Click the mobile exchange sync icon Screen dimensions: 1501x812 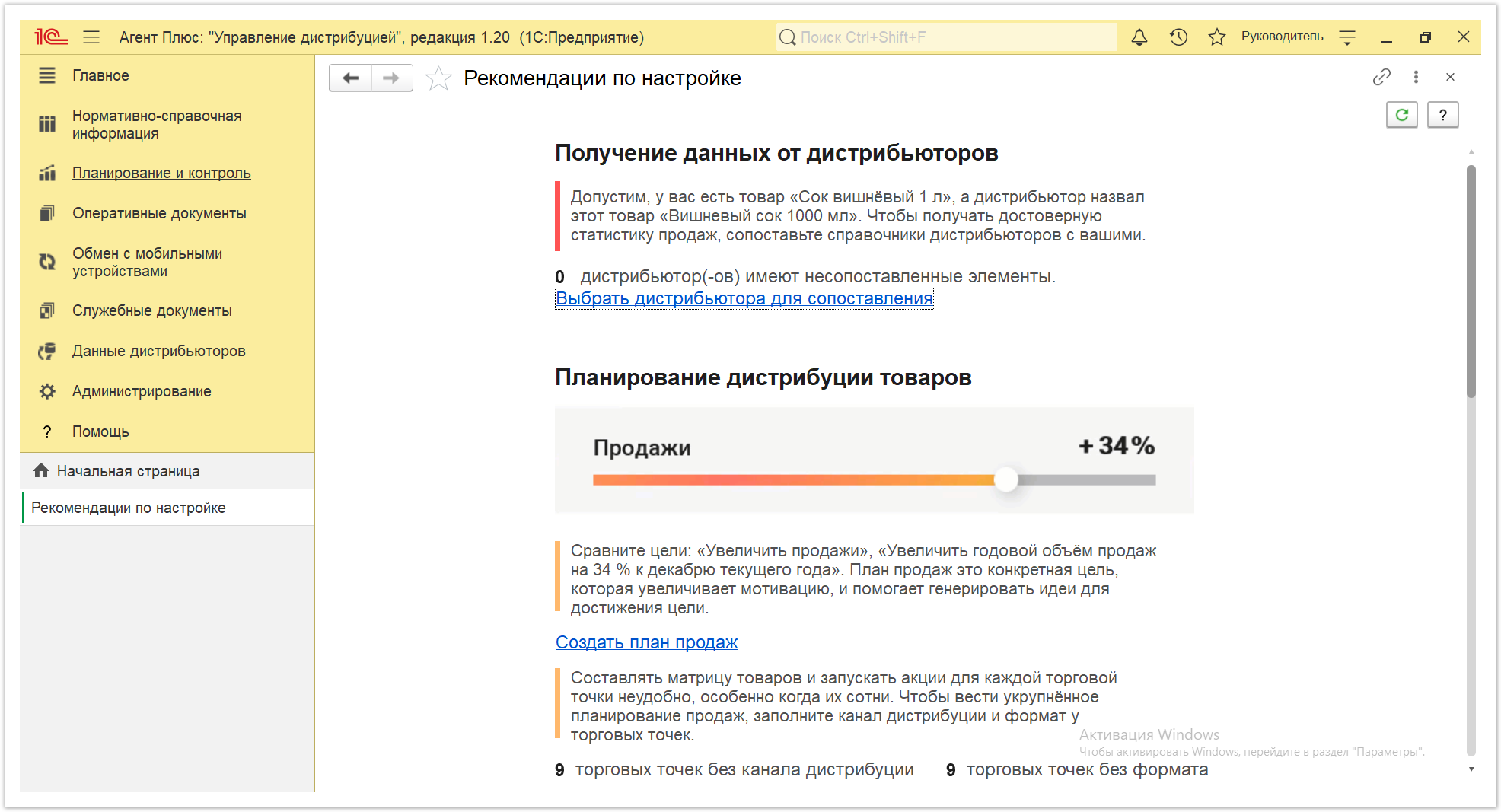point(47,262)
